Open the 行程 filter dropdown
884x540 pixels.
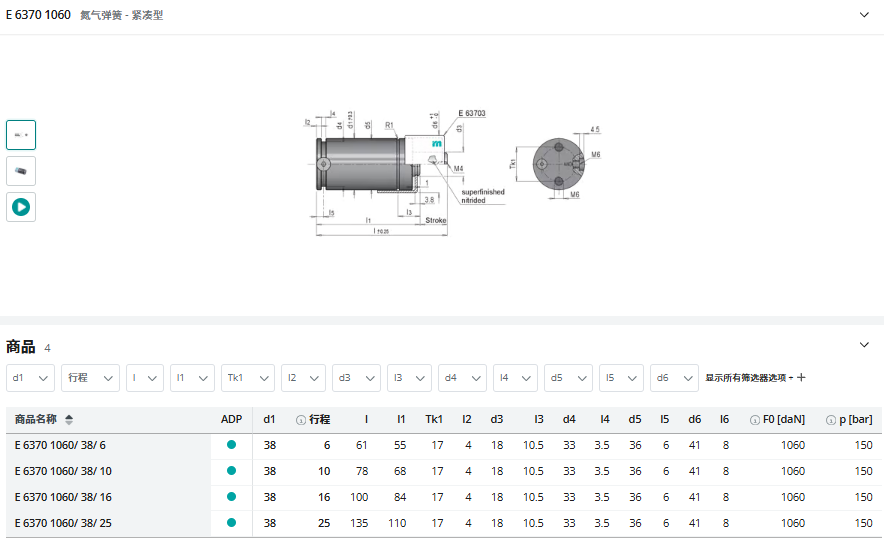coord(90,378)
